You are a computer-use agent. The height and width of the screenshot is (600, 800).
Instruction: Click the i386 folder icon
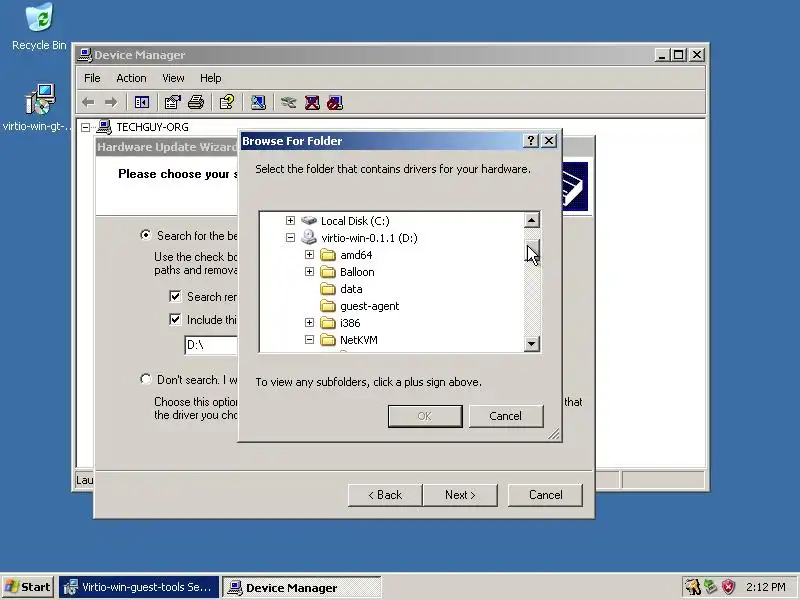pos(328,322)
